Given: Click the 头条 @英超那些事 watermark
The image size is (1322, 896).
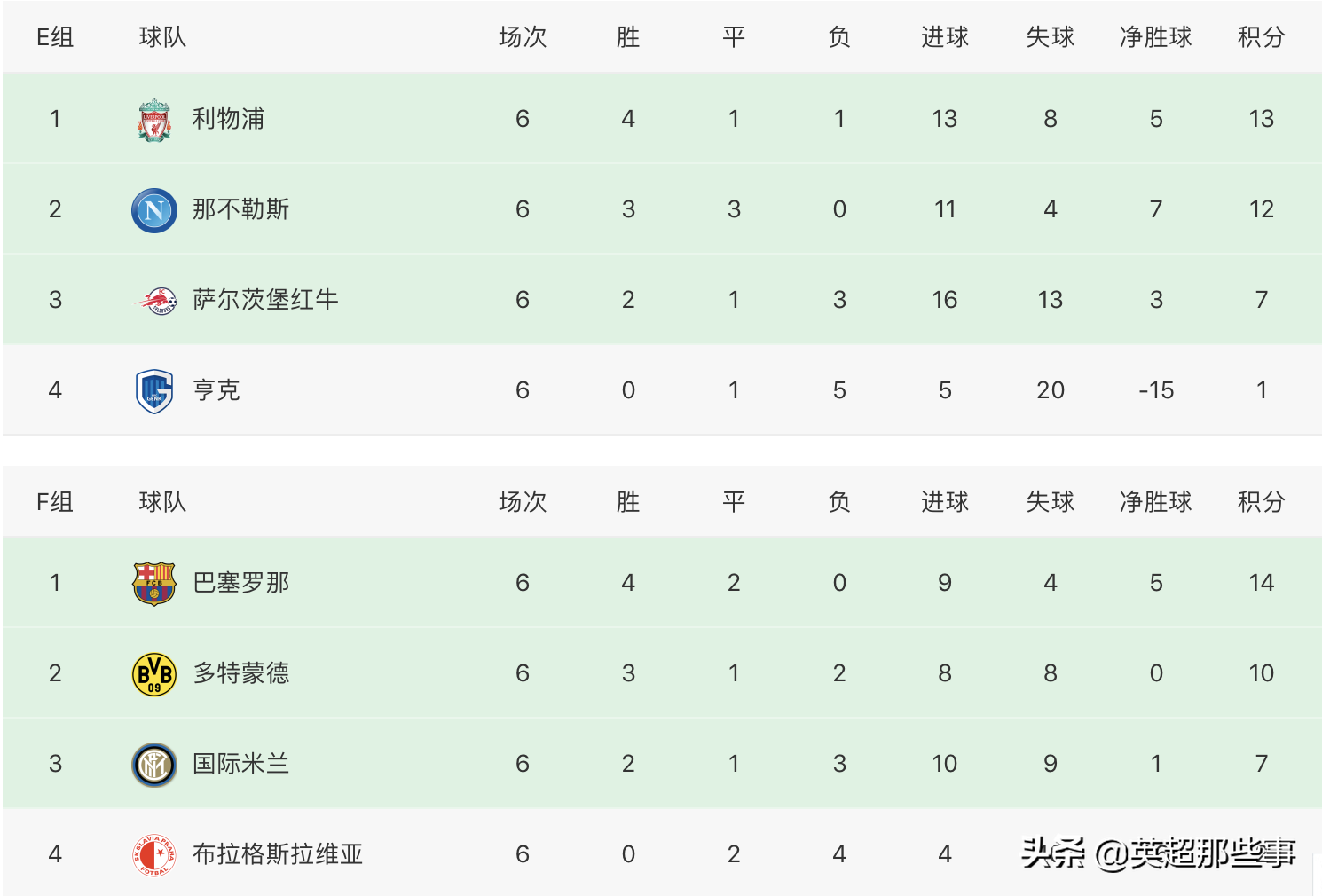Looking at the screenshot, I should click(x=1158, y=853).
